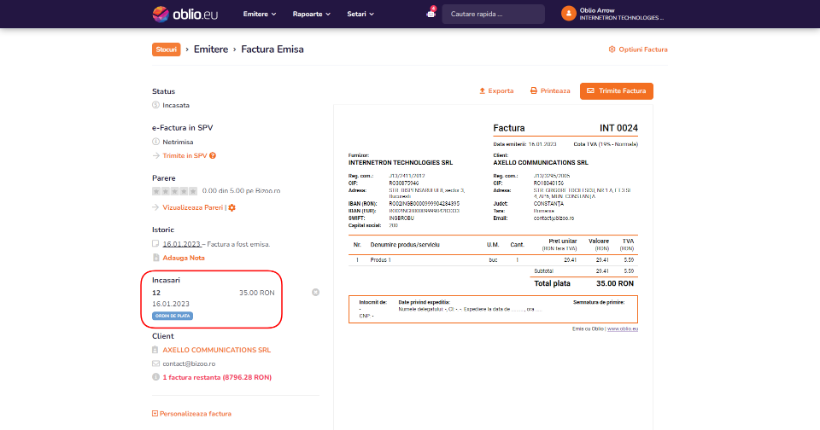Click the gear icon beside Vizualizeaza Pareri
The width and height of the screenshot is (820, 430).
click(232, 208)
